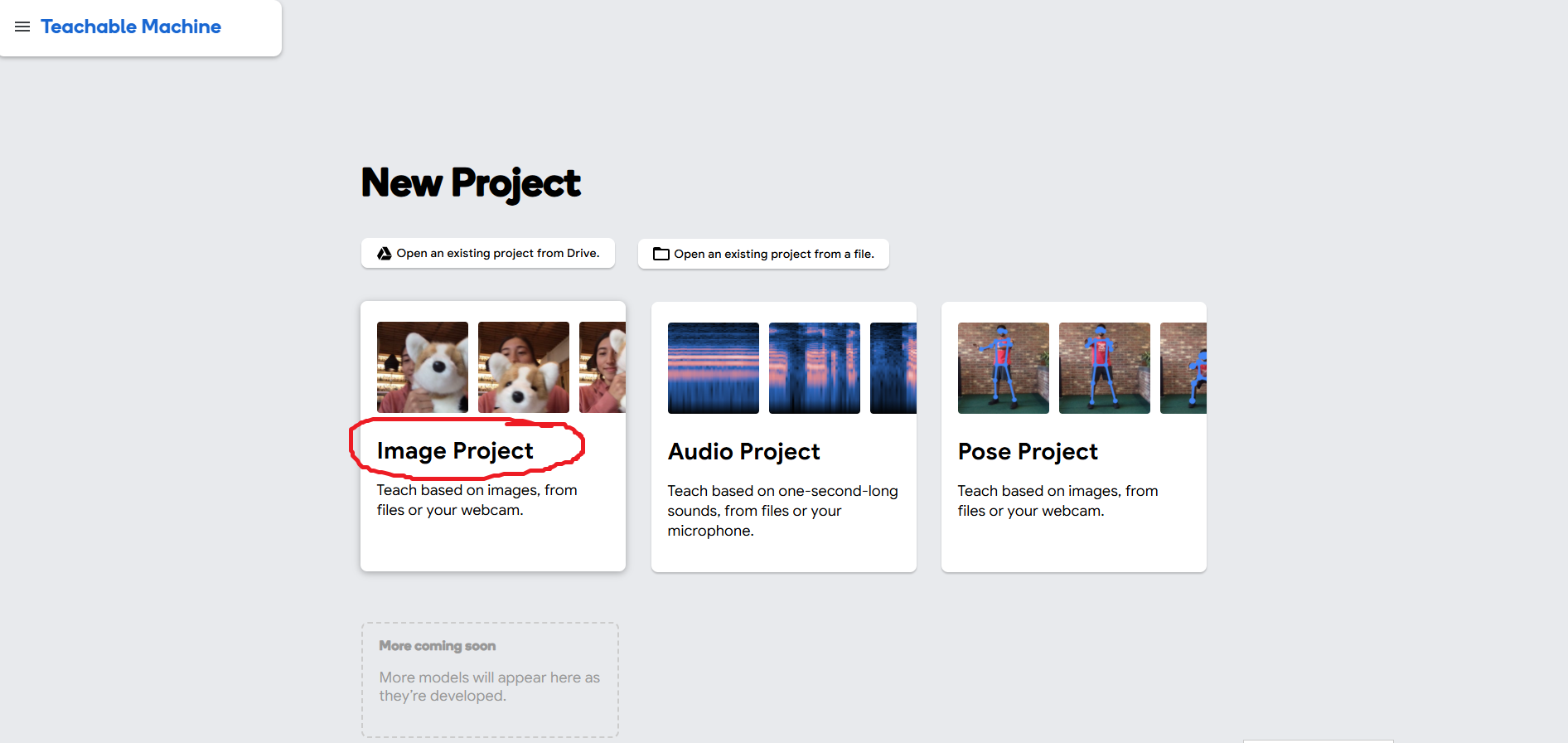Select the Pose Project title
The height and width of the screenshot is (743, 1568).
(x=1028, y=451)
